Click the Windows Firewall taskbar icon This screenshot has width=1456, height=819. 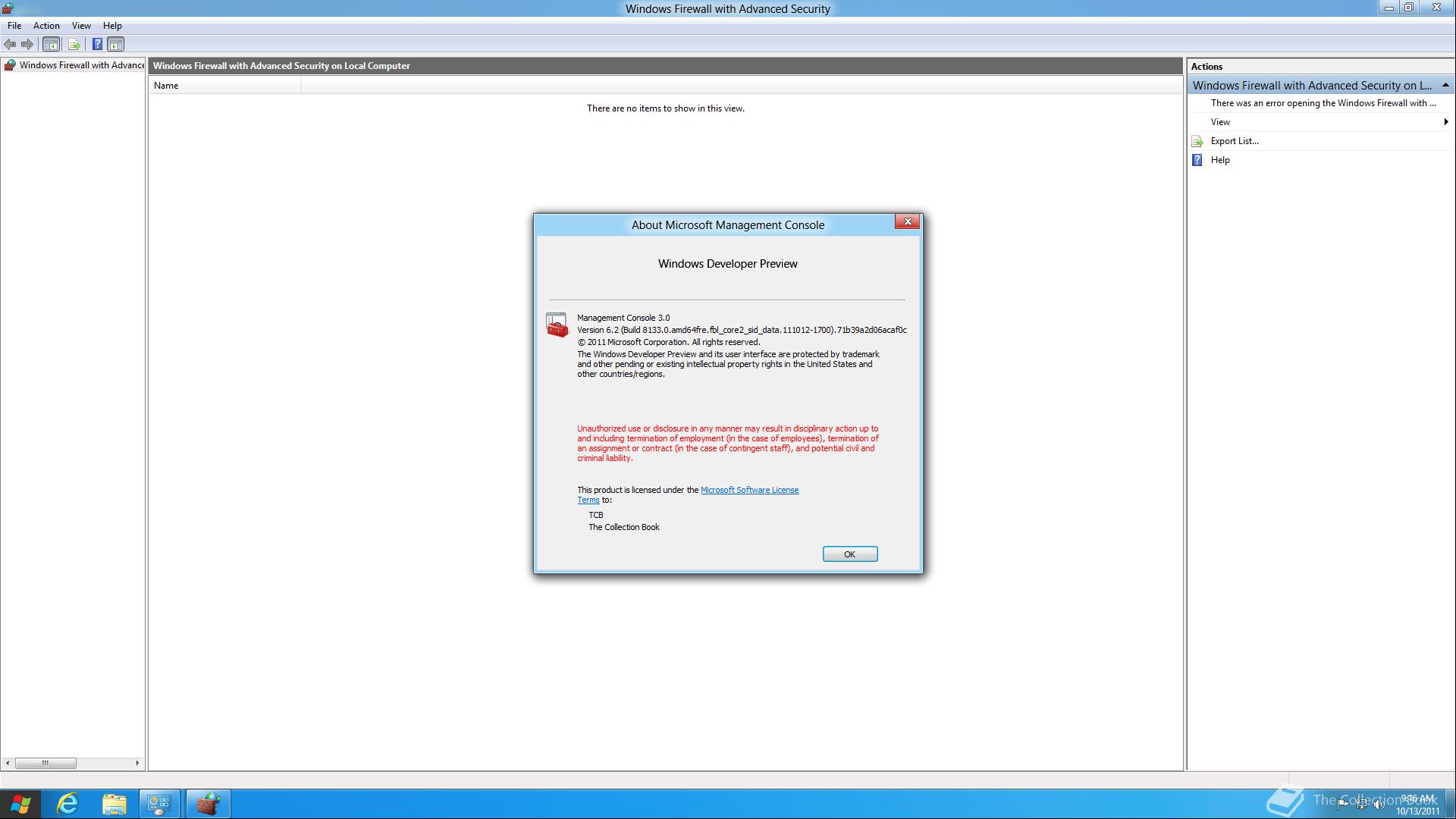point(208,804)
